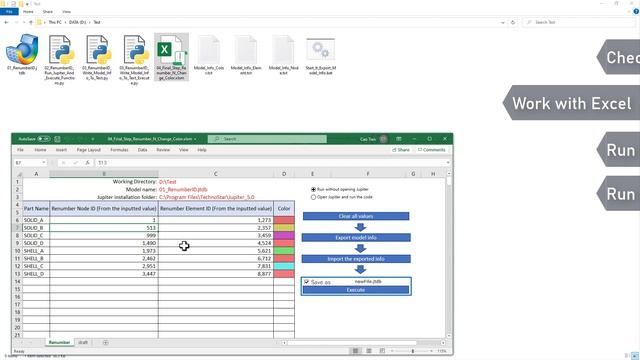Click the Insert Function fx icon
Image resolution: width=640 pixels, height=360 pixels.
pyautogui.click(x=87, y=162)
